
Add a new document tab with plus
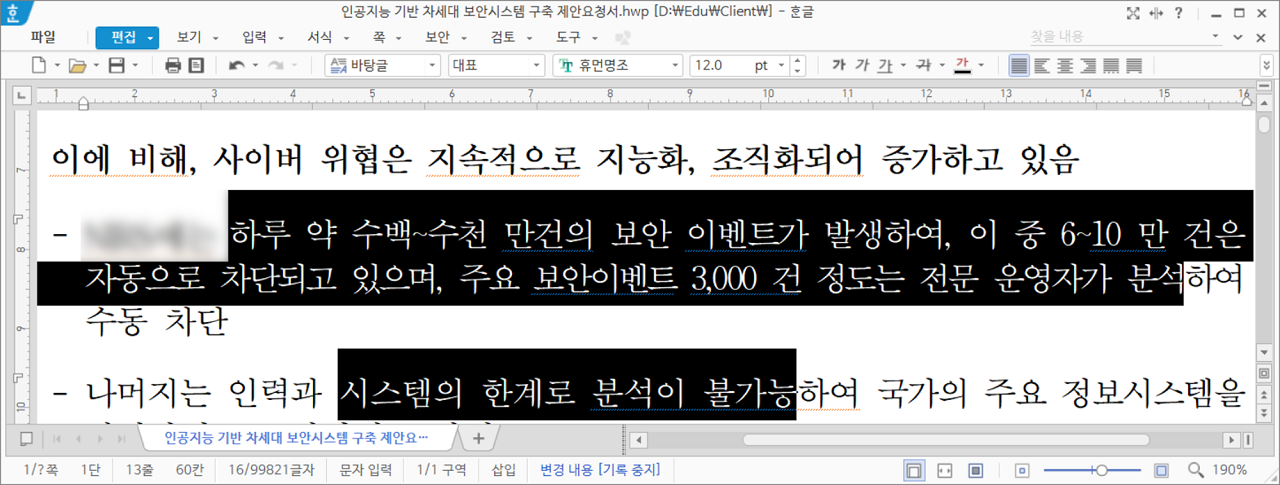478,438
